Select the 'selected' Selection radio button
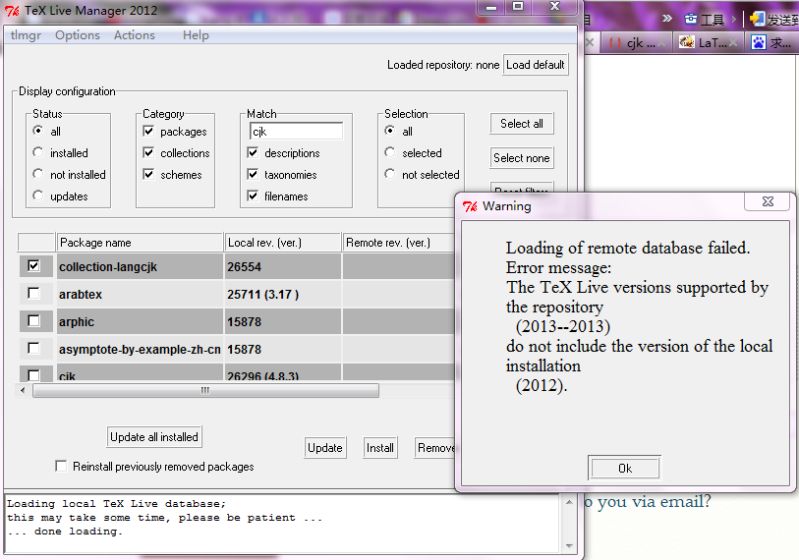Image resolution: width=799 pixels, height=560 pixels. 390,152
